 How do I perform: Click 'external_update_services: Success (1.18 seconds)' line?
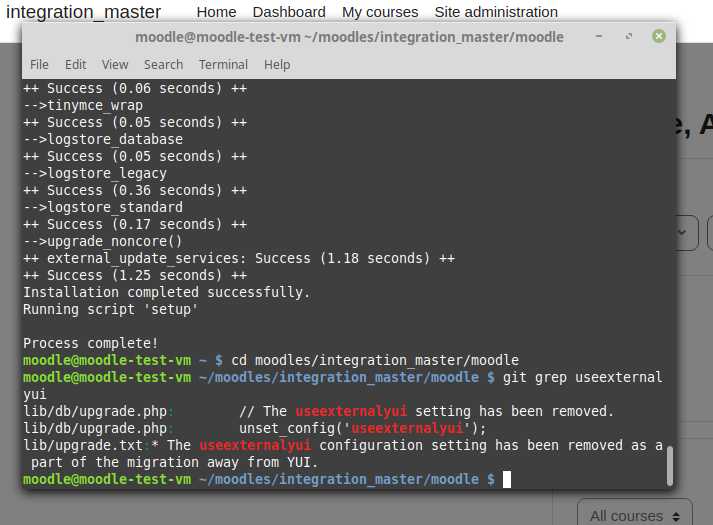[x=239, y=258]
